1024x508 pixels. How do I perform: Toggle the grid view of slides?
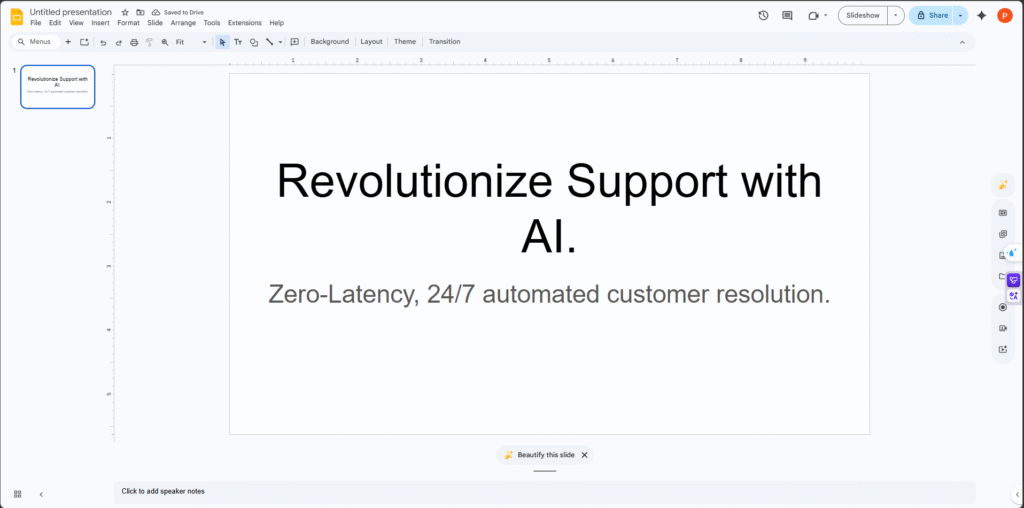pyautogui.click(x=17, y=494)
